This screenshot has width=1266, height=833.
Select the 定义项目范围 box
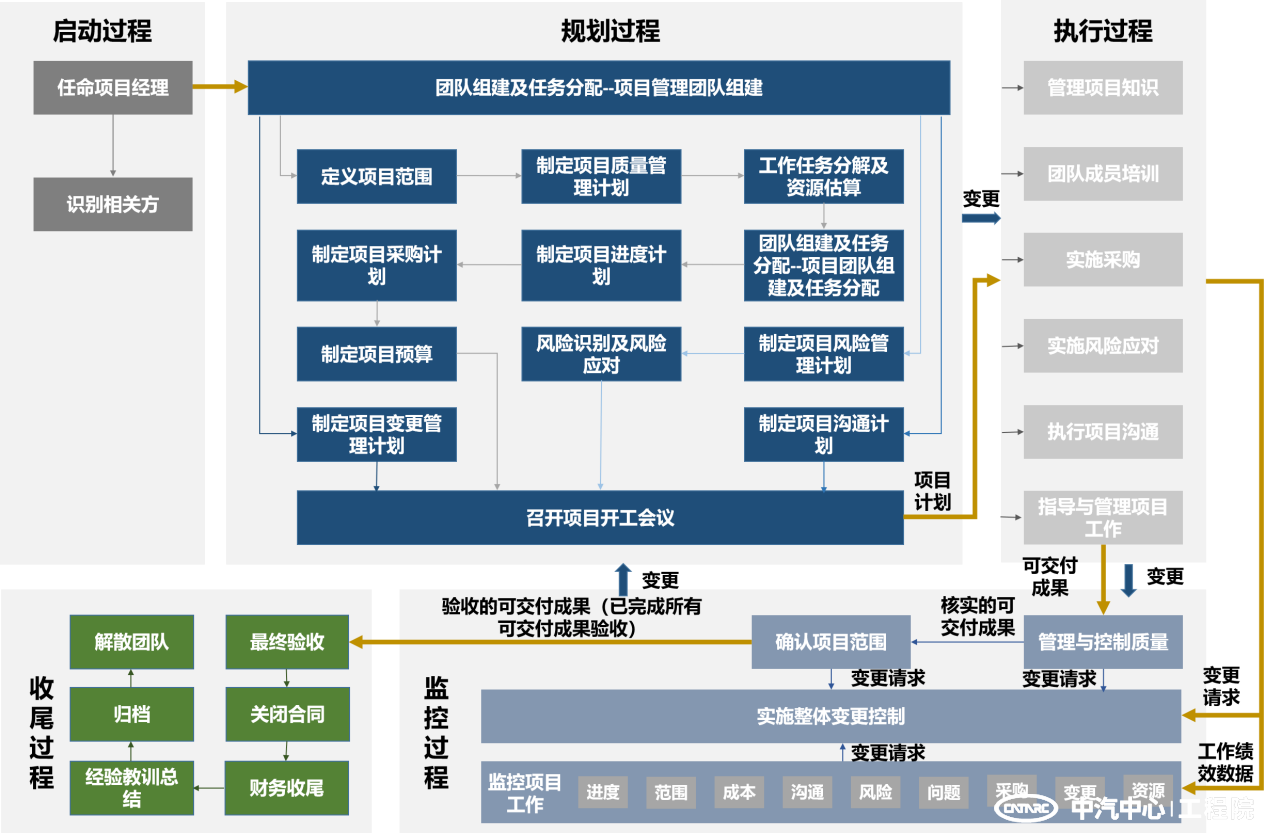[377, 177]
